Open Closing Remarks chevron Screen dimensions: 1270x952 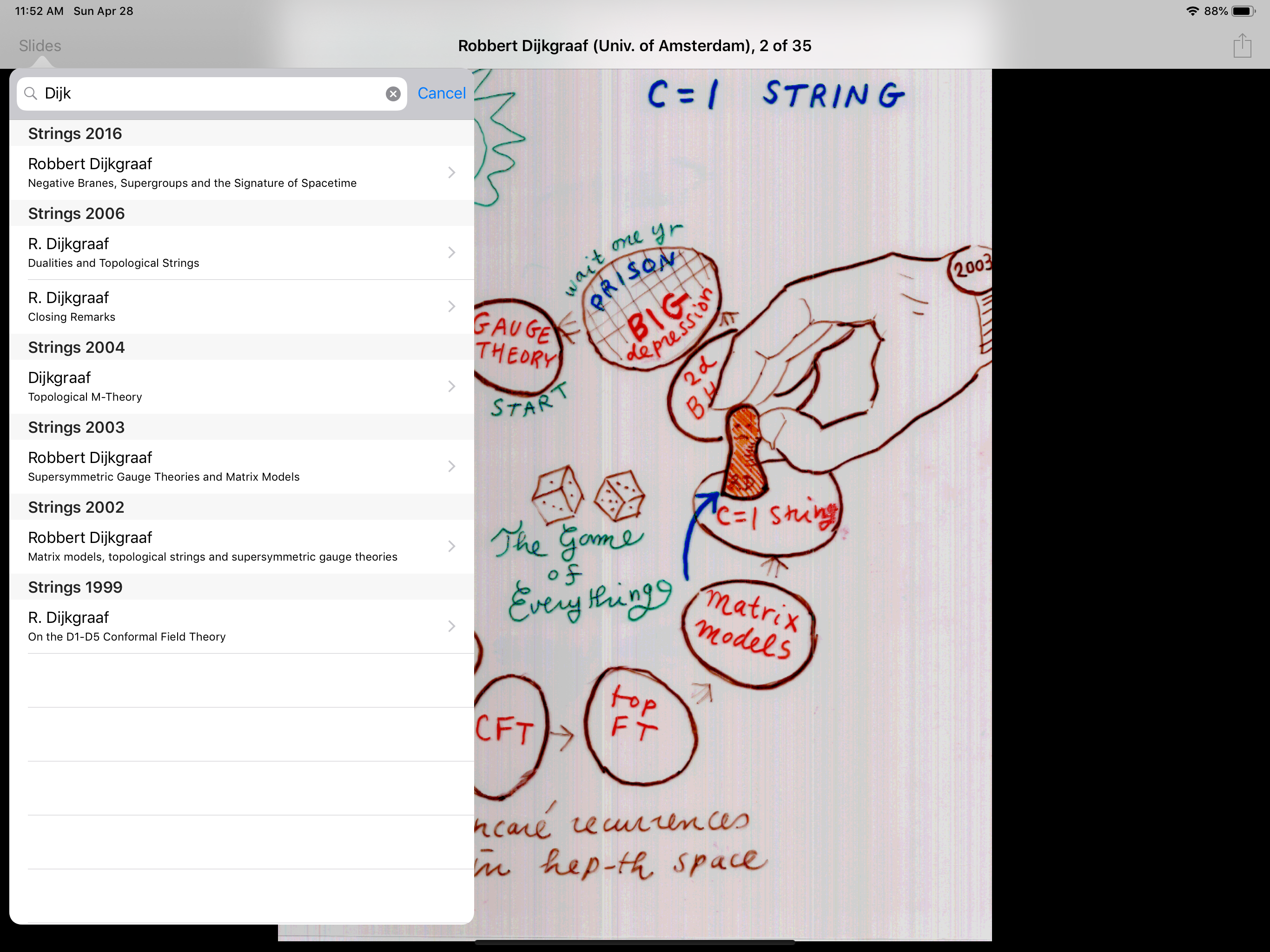click(451, 307)
